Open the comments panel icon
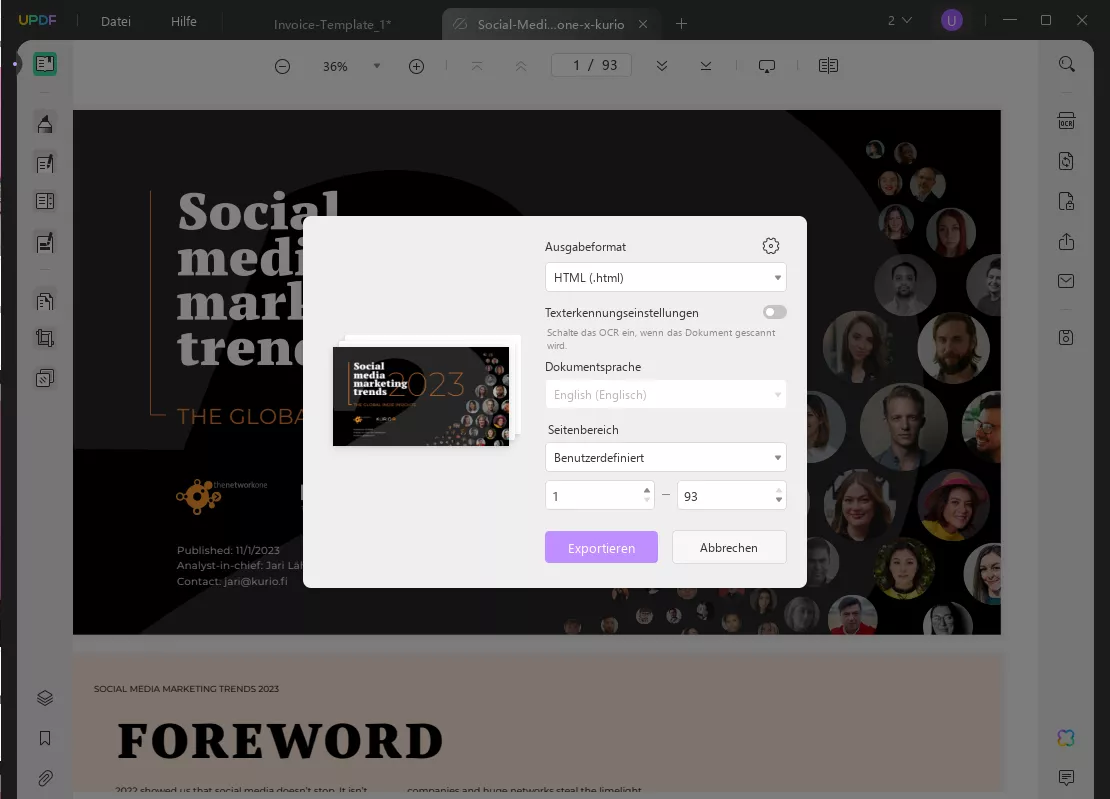The width and height of the screenshot is (1110, 799). 1066,778
